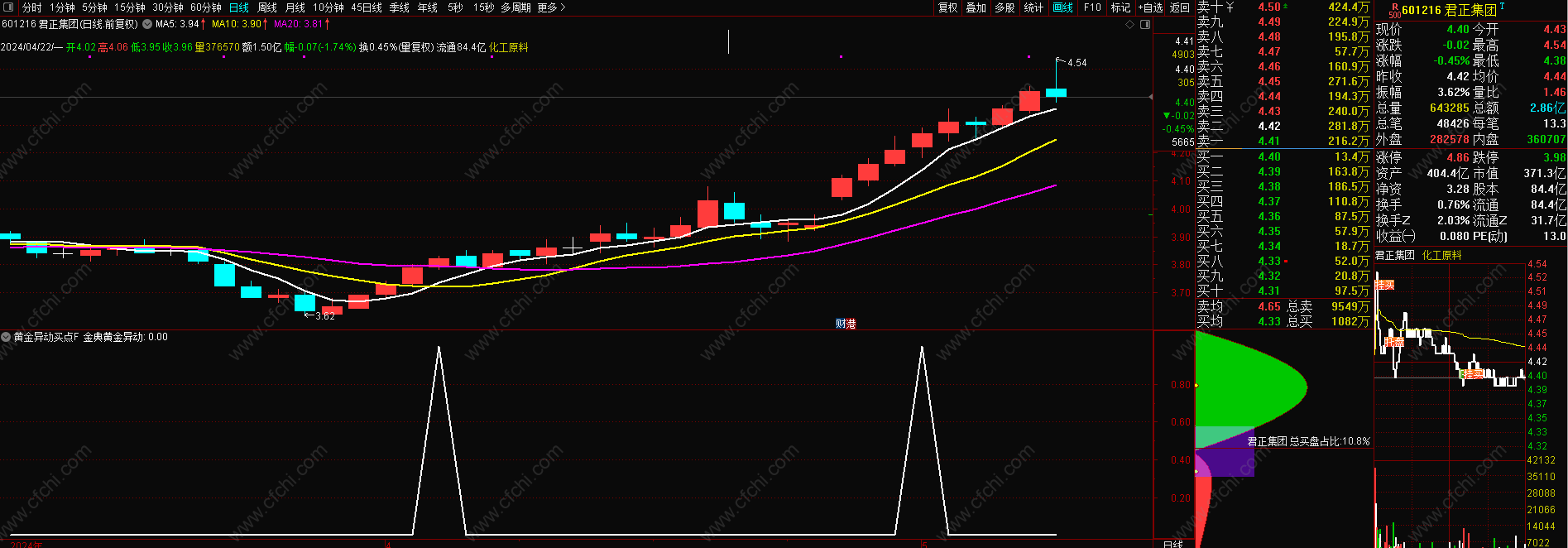Click the 涨停 4.86 value

click(x=1458, y=157)
